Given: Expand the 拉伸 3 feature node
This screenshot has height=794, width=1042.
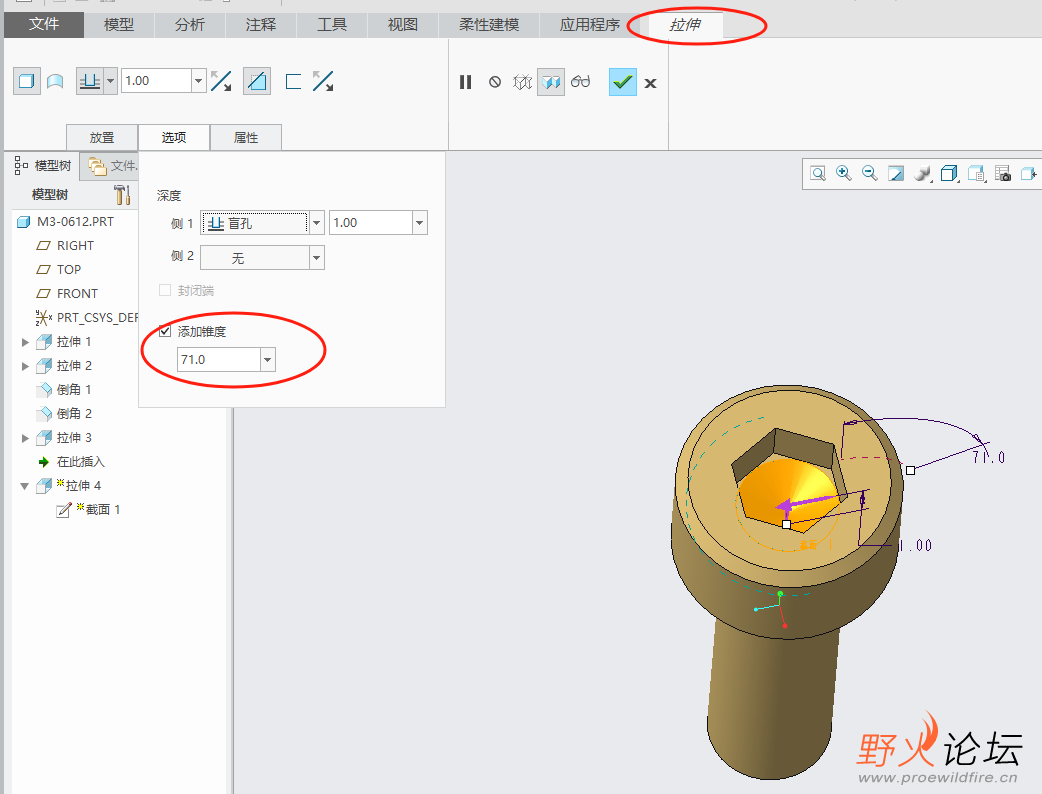Looking at the screenshot, I should click(x=25, y=438).
